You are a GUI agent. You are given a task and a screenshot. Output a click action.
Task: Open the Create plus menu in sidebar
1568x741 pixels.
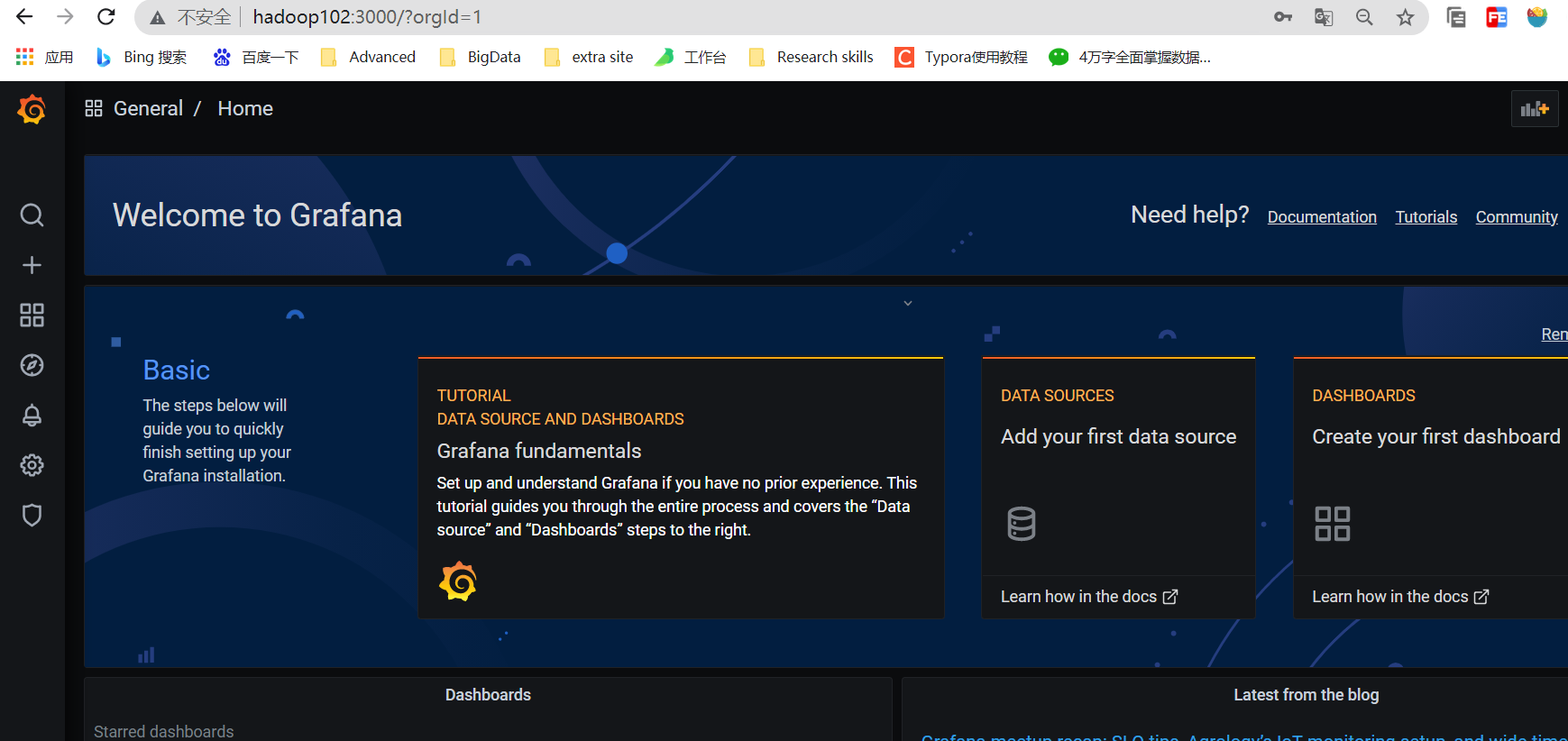(x=32, y=265)
